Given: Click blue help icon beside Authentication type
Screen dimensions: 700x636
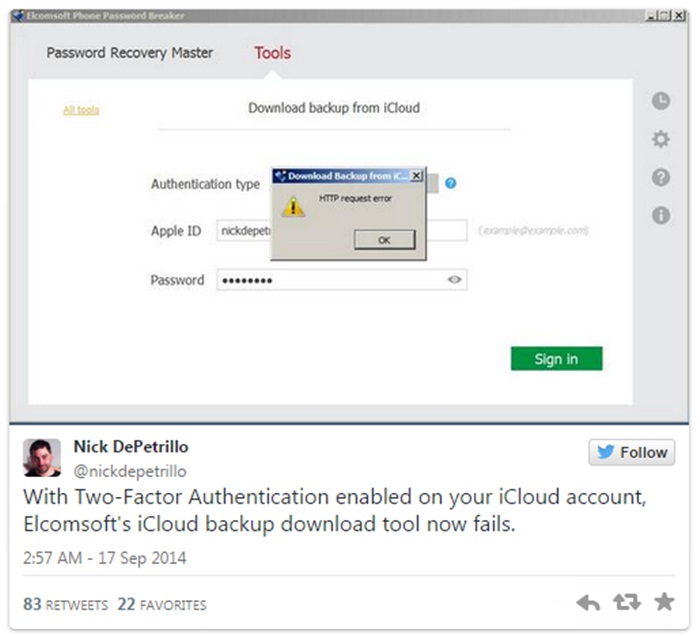Looking at the screenshot, I should pyautogui.click(x=451, y=183).
